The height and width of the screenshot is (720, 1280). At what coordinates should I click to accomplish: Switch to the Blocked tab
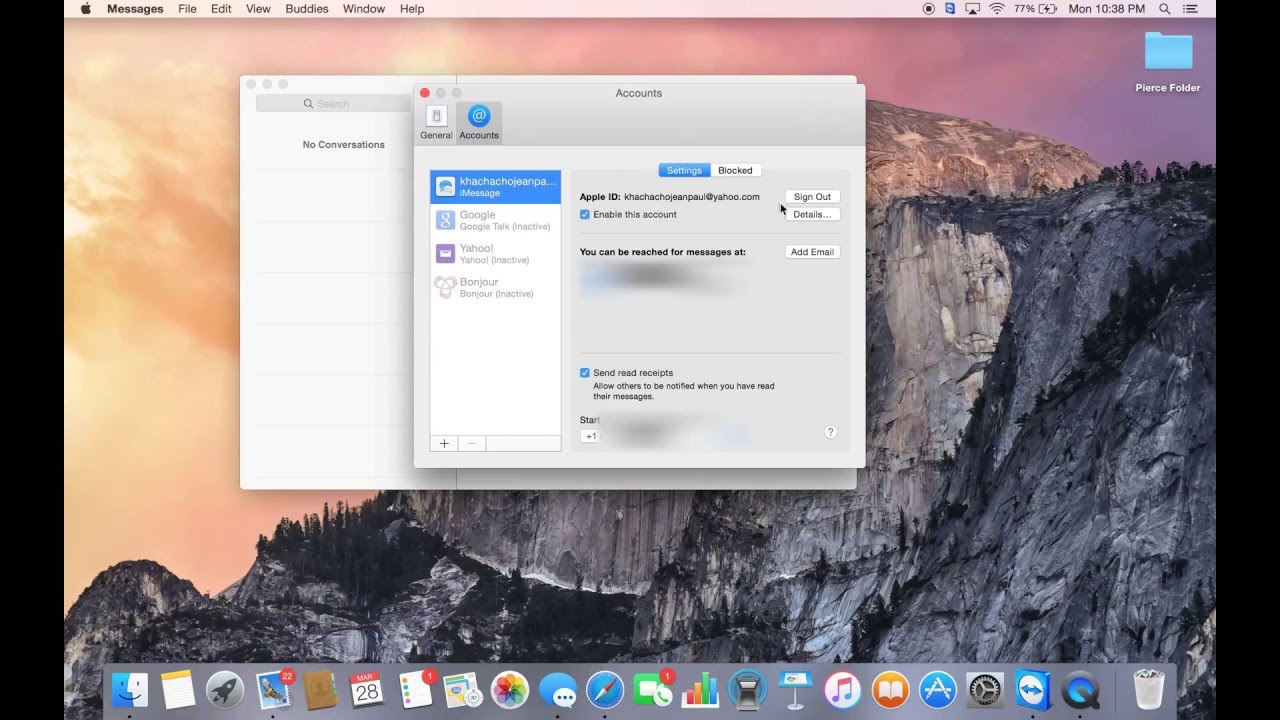735,170
